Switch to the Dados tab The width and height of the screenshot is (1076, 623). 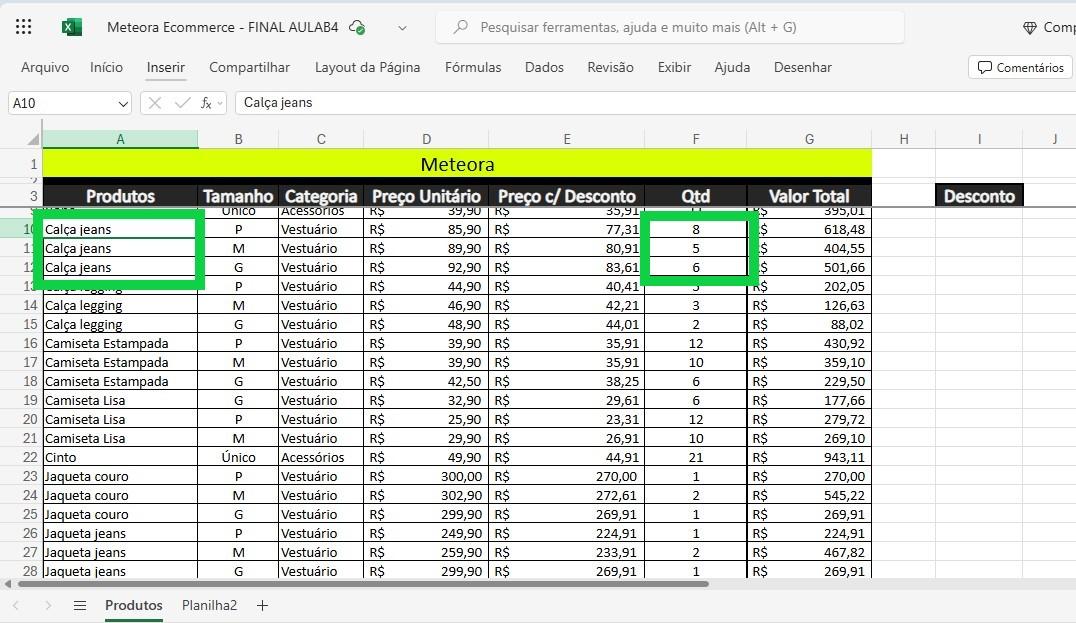[x=544, y=67]
